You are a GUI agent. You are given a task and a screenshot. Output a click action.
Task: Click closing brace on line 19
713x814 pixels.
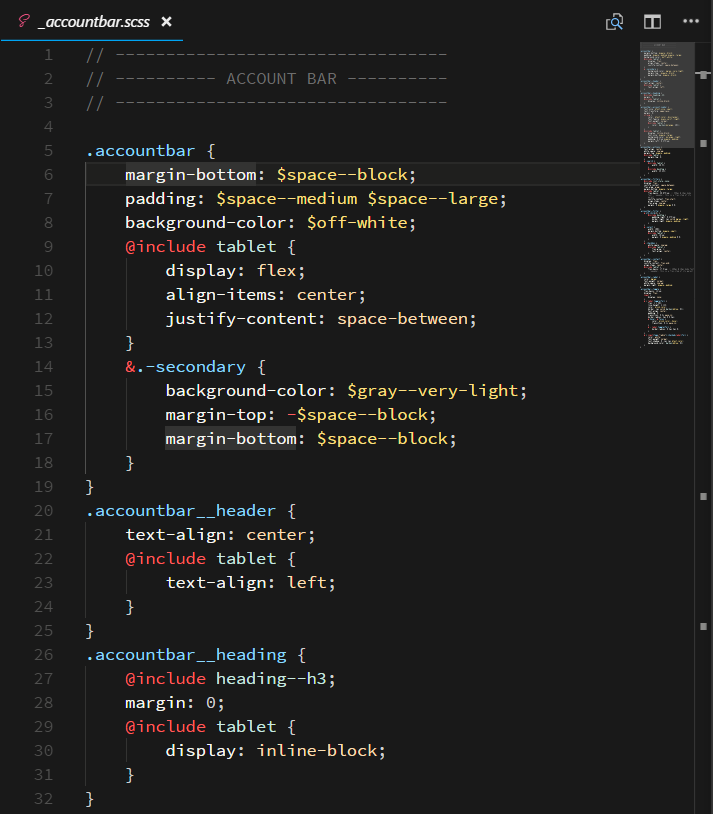[89, 487]
